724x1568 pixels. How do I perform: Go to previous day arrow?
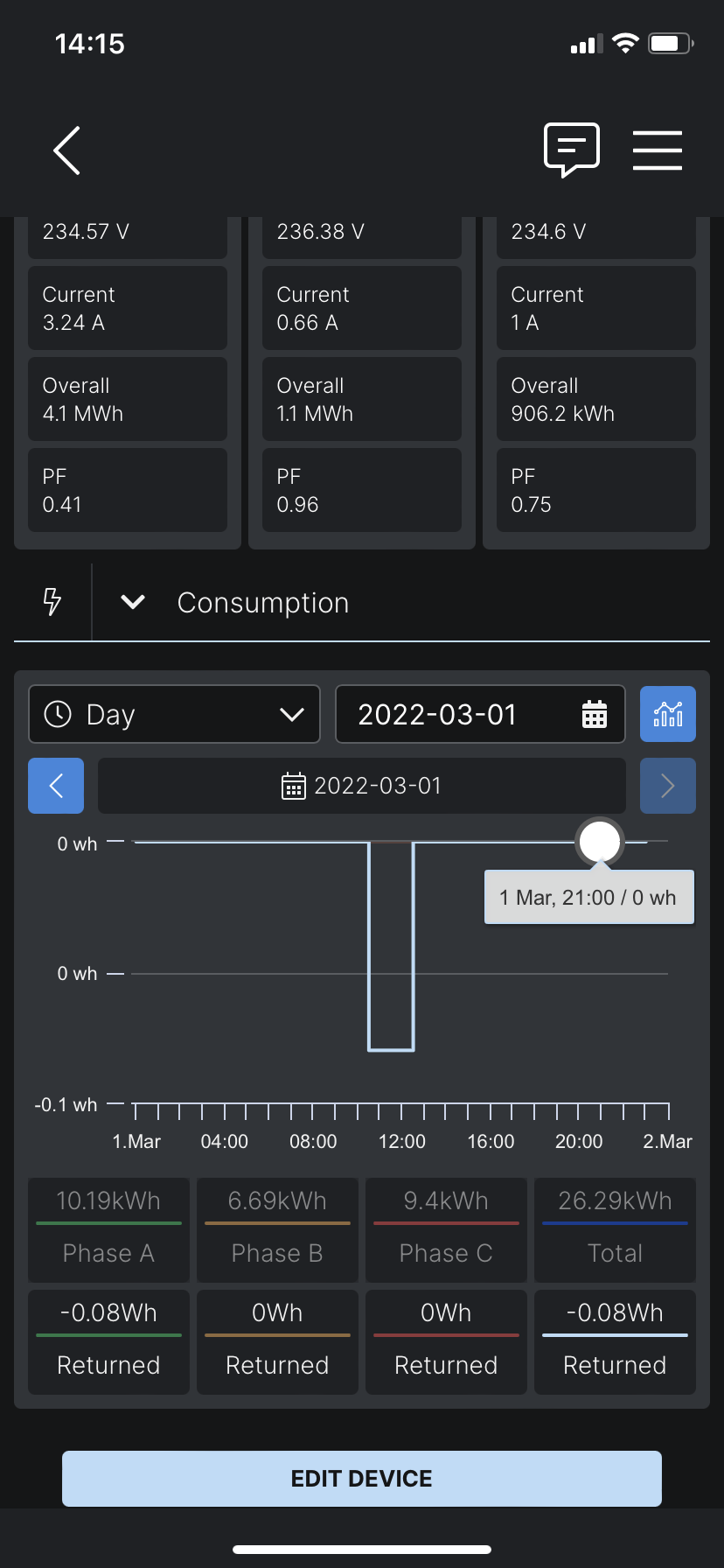click(x=56, y=786)
